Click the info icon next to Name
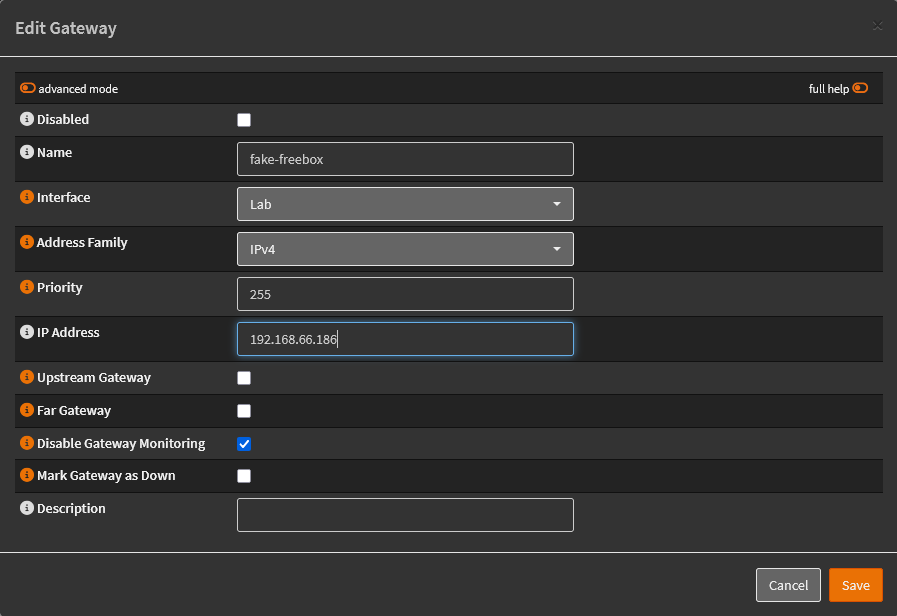This screenshot has width=897, height=616. 27,153
